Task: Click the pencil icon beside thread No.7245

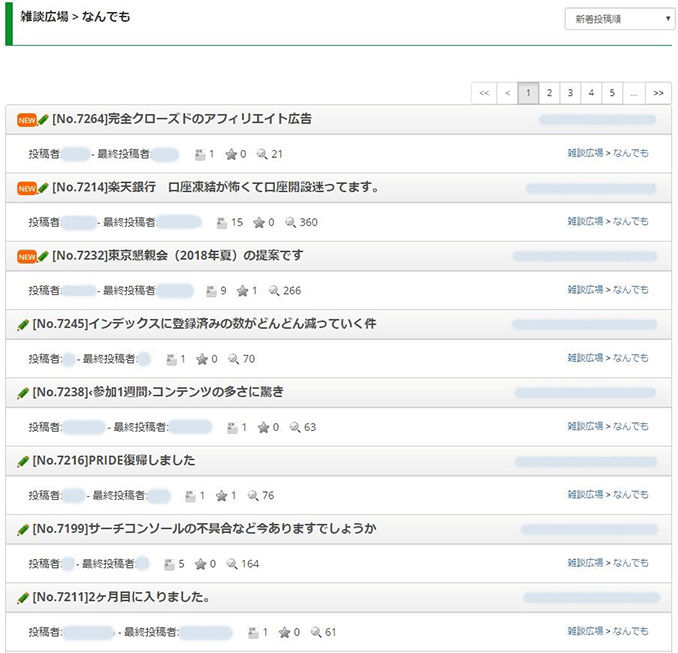Action: [x=23, y=325]
